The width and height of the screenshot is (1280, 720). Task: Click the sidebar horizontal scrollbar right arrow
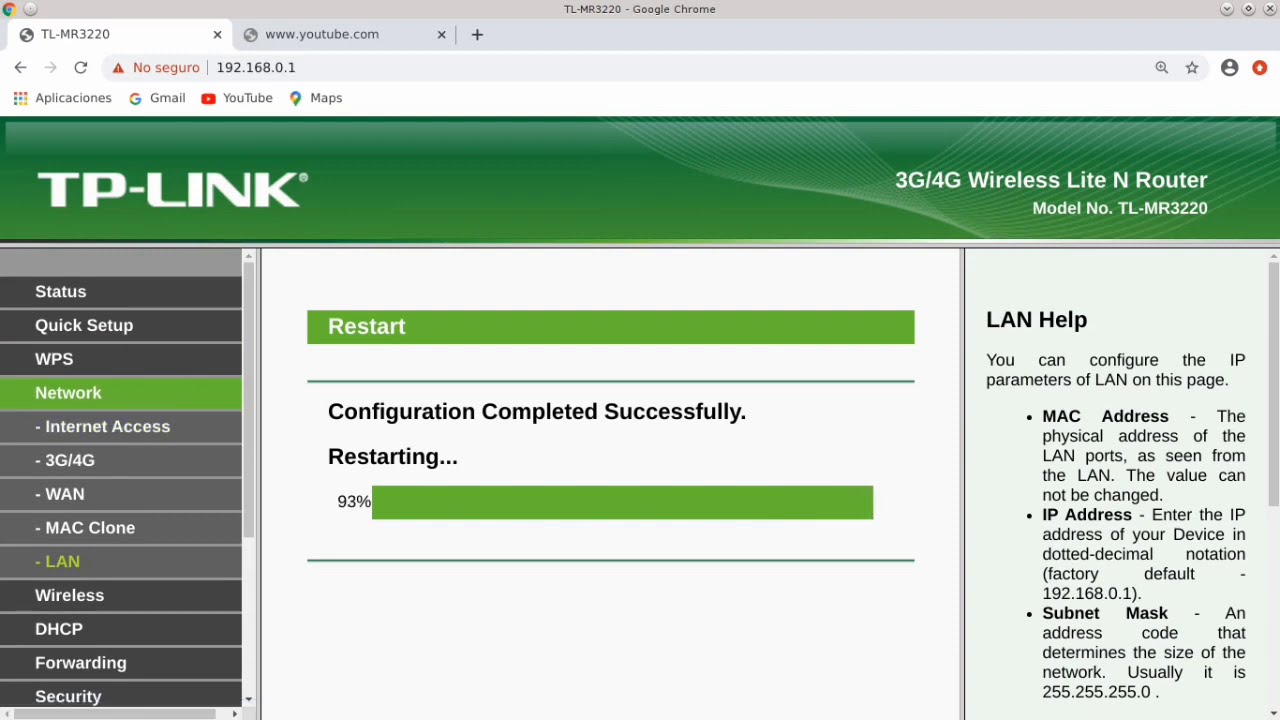(235, 714)
